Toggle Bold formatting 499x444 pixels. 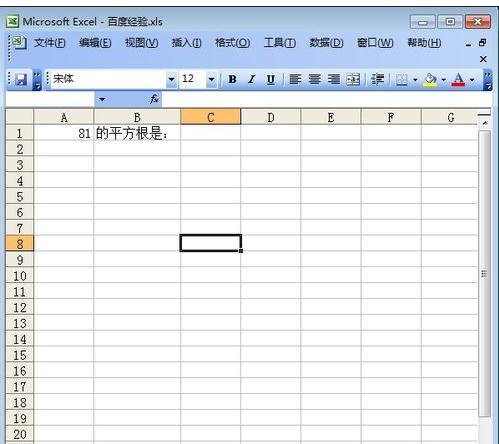click(x=232, y=79)
